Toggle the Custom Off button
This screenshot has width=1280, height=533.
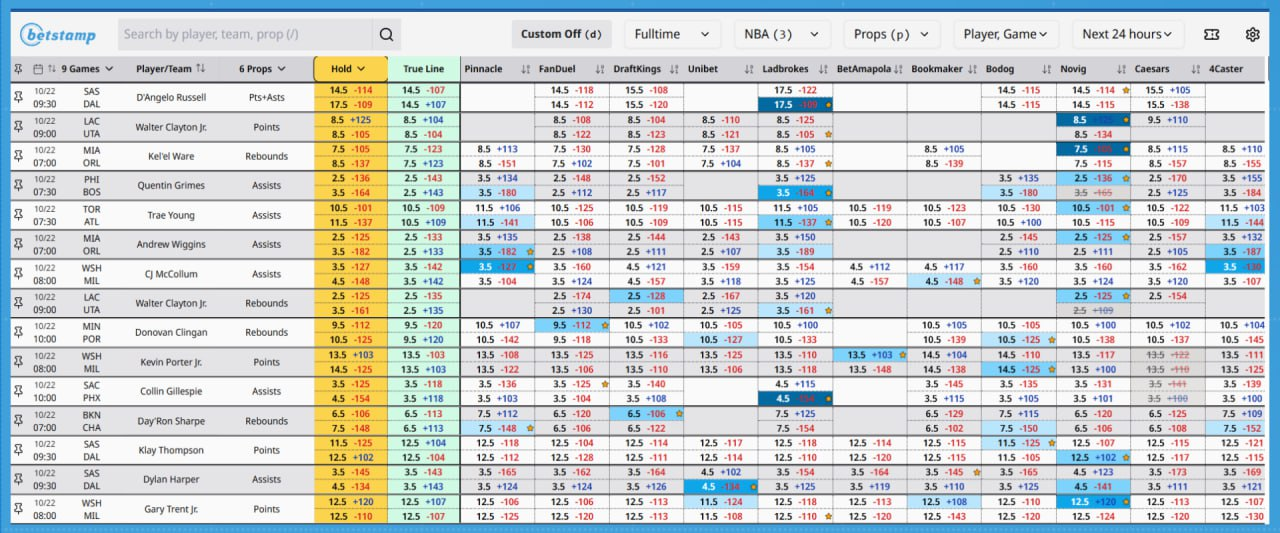tap(561, 34)
